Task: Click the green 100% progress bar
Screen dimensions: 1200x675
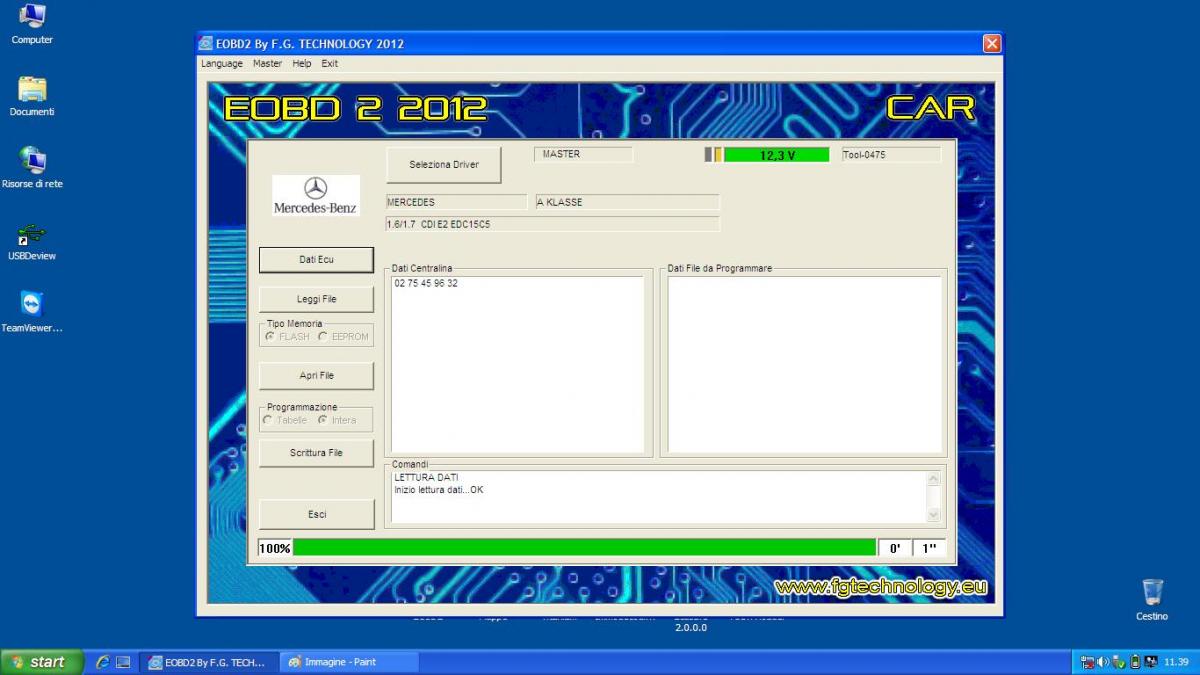Action: tap(584, 548)
